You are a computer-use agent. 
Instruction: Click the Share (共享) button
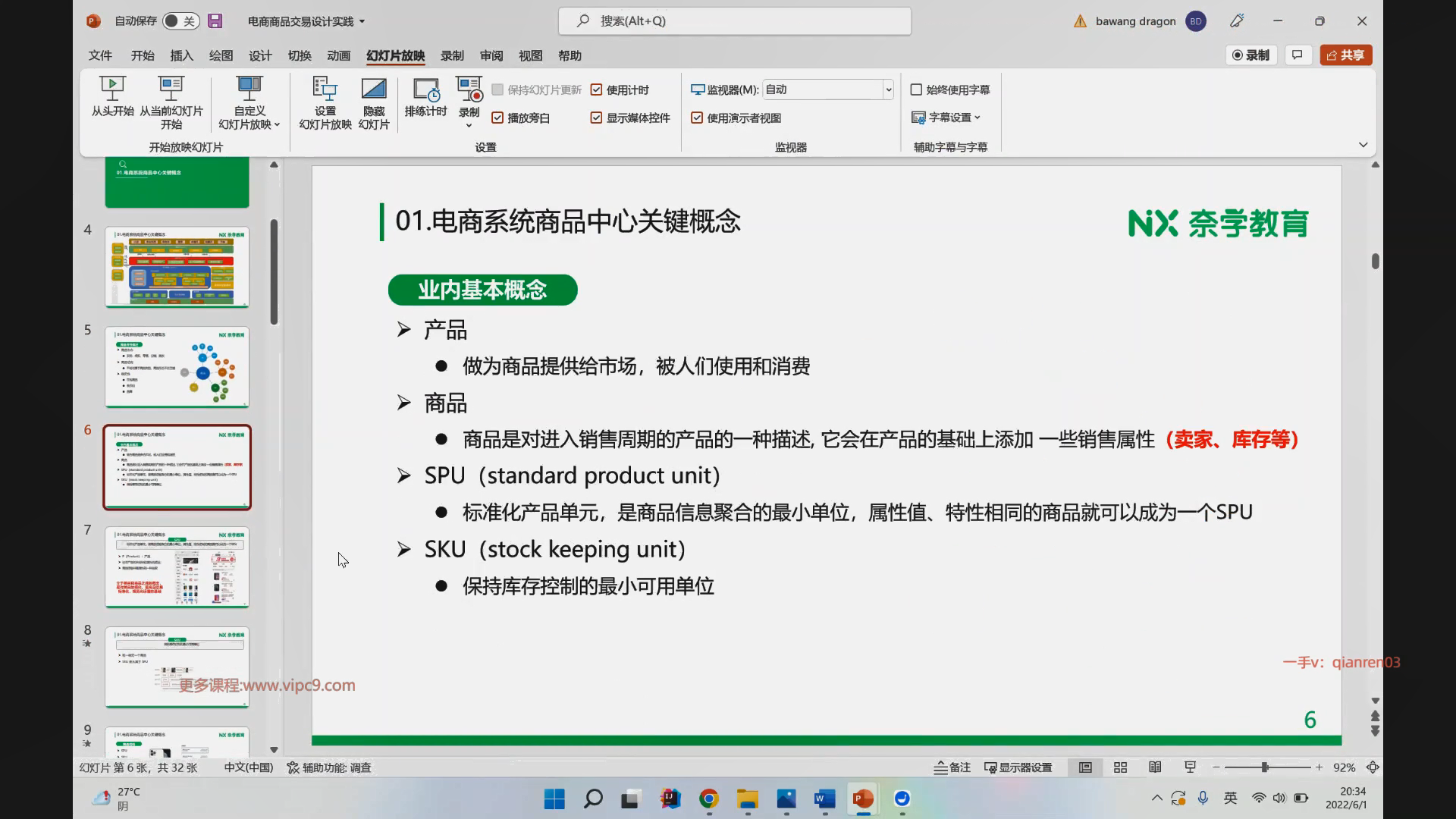(x=1346, y=55)
